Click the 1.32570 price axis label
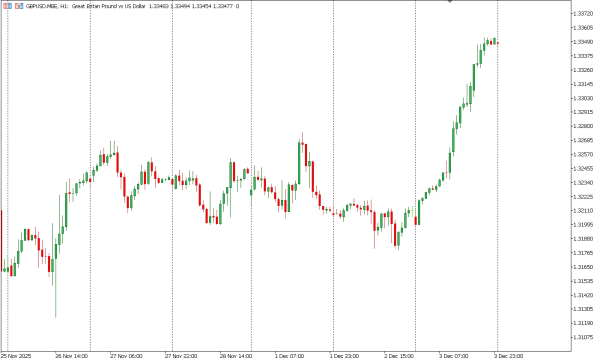 [x=582, y=155]
